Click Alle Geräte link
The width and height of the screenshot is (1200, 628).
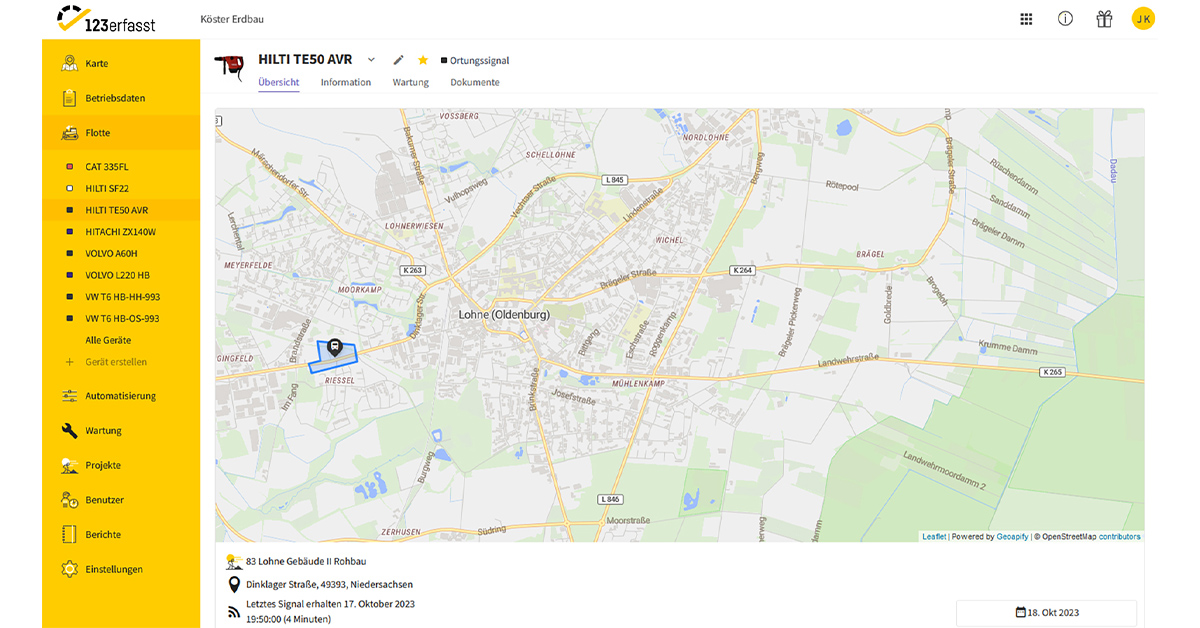[x=108, y=340]
